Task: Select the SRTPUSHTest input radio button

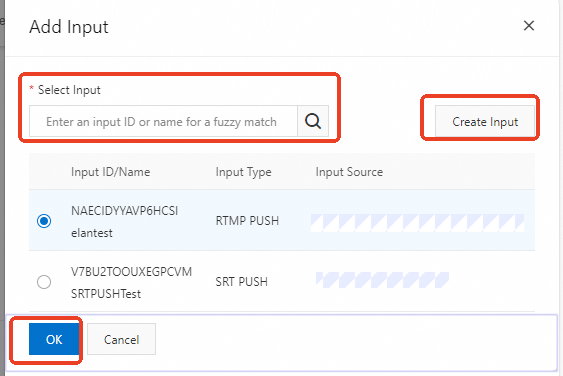Action: click(x=44, y=282)
